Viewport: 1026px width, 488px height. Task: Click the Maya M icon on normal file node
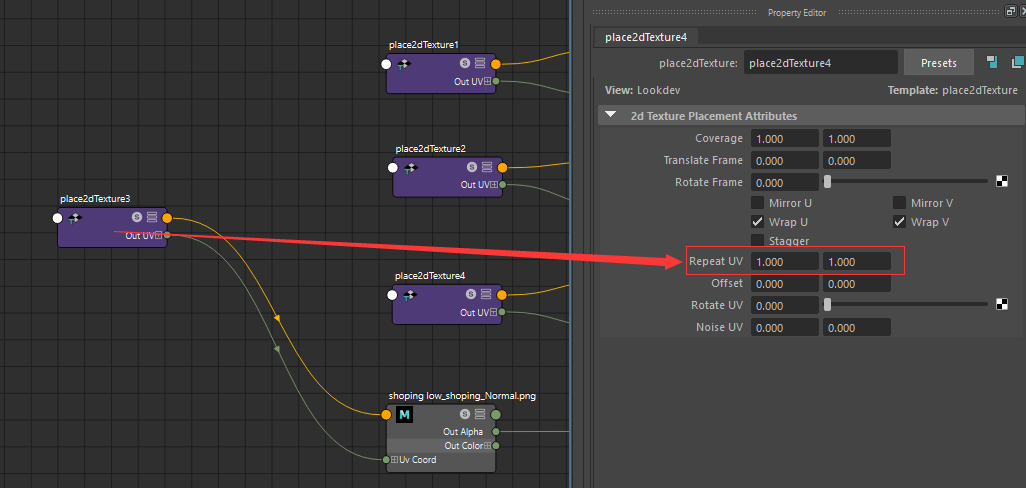click(404, 414)
